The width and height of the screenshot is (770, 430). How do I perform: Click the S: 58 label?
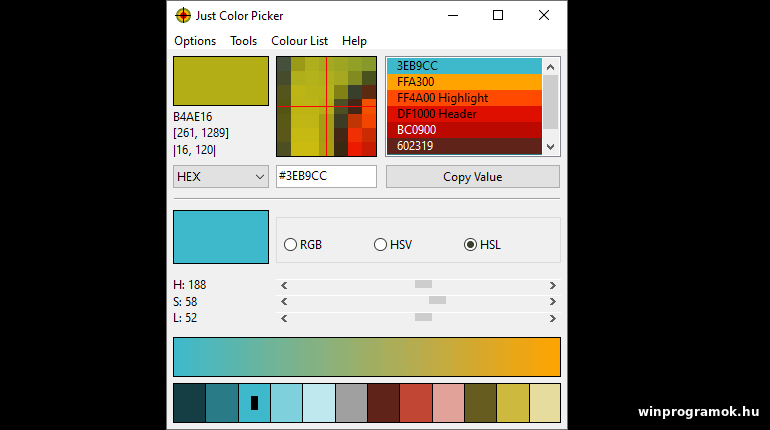[185, 301]
